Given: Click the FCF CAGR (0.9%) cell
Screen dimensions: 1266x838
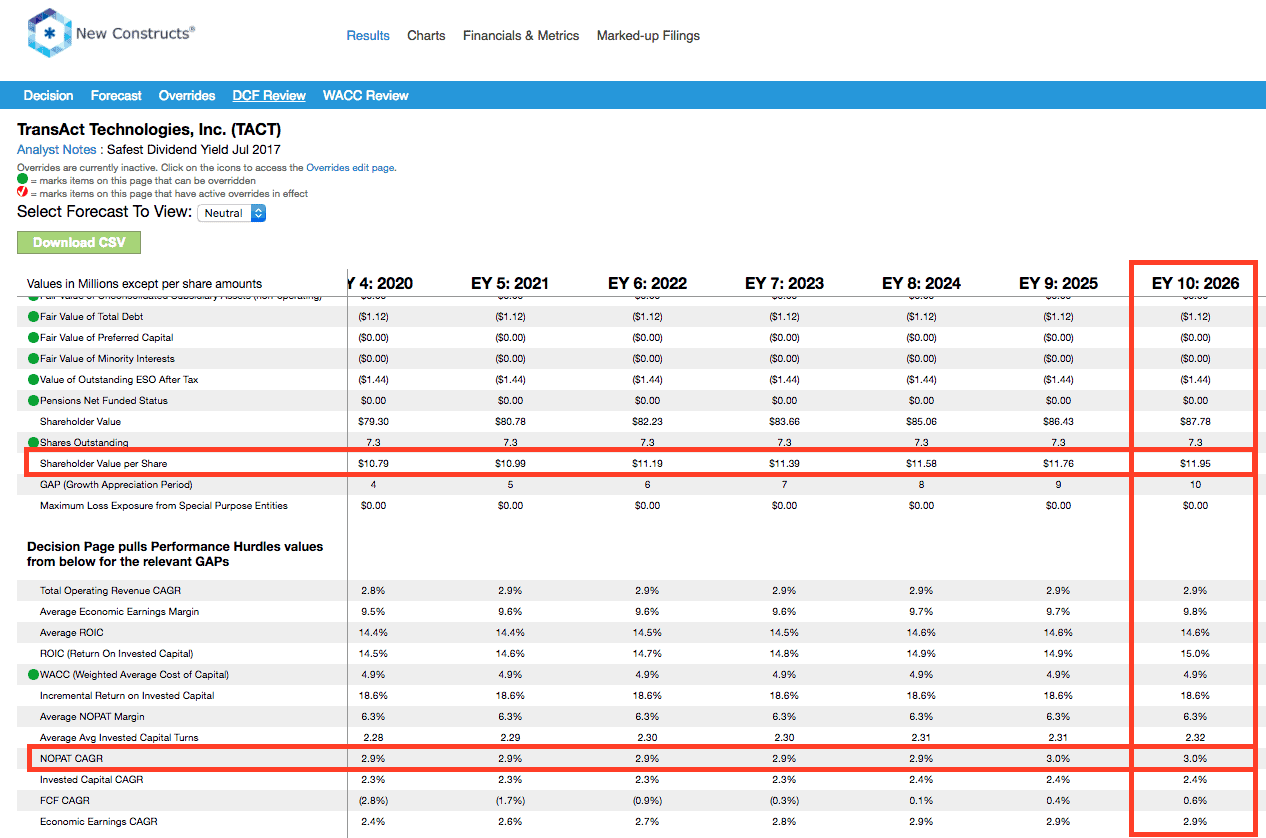Looking at the screenshot, I should (647, 801).
